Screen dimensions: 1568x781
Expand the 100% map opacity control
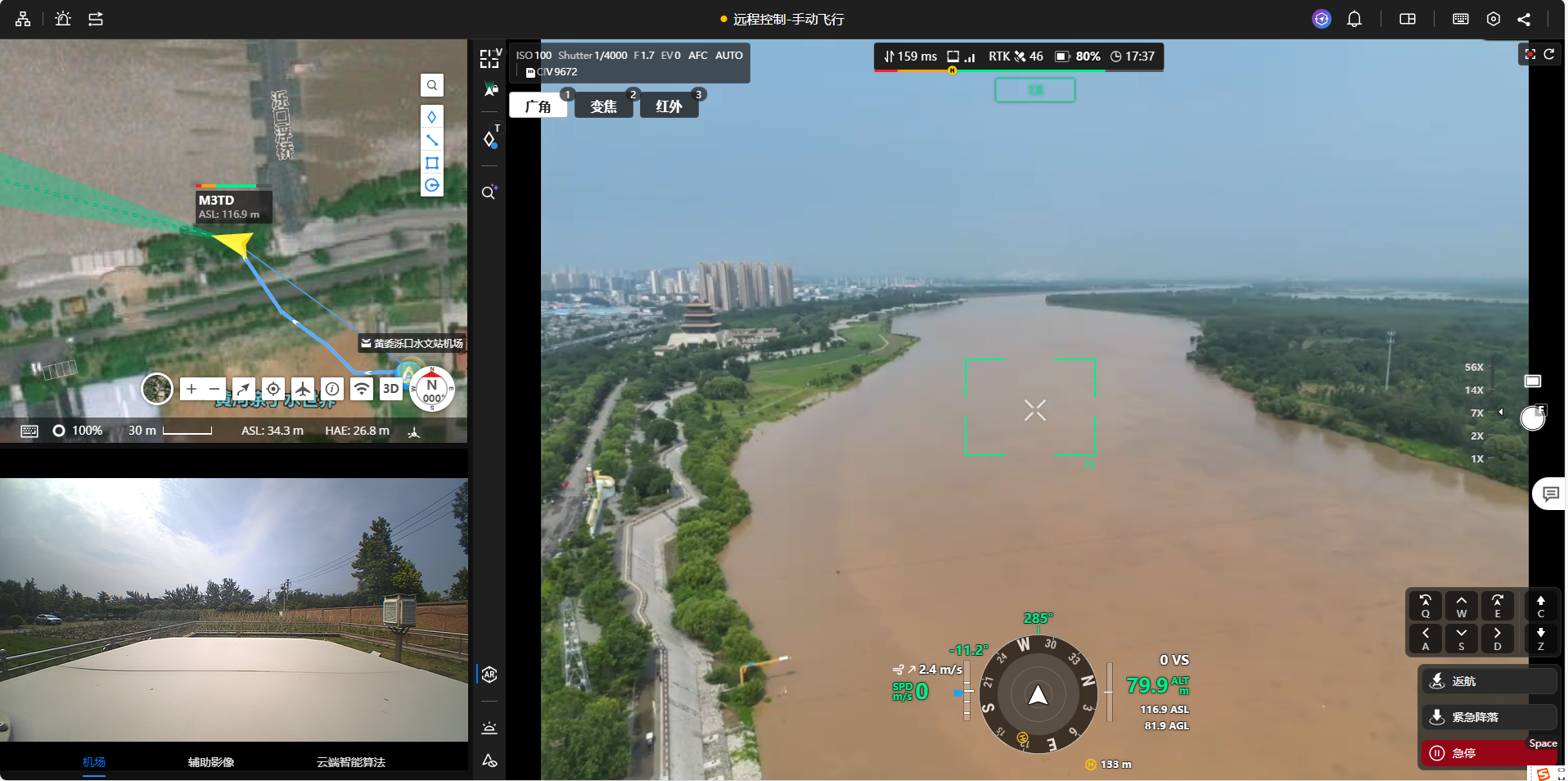click(x=78, y=431)
